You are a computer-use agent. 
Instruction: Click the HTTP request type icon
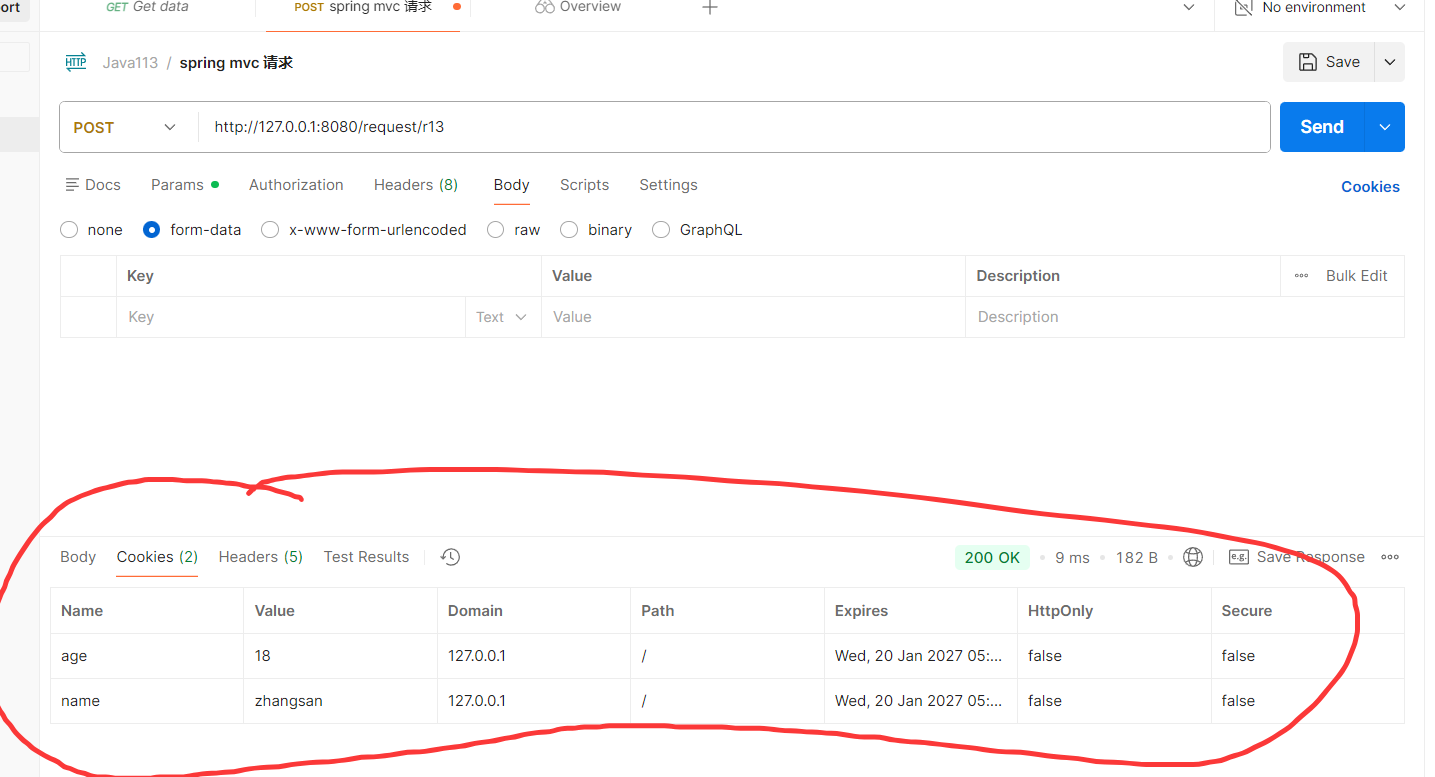76,62
